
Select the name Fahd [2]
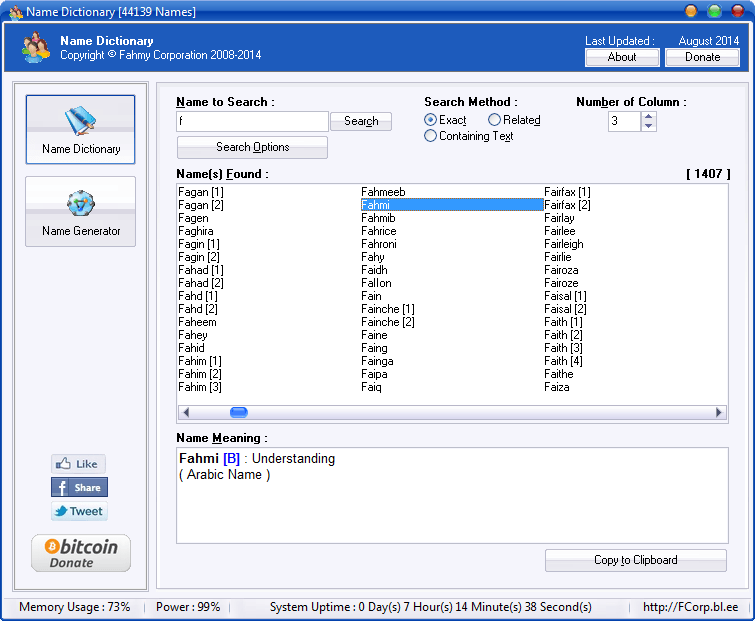tap(198, 309)
